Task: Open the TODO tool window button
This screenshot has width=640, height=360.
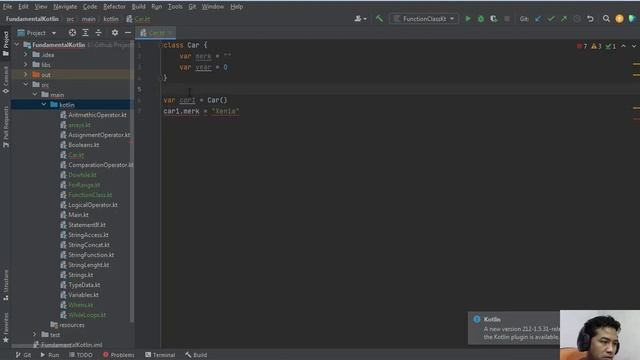Action: 81,355
